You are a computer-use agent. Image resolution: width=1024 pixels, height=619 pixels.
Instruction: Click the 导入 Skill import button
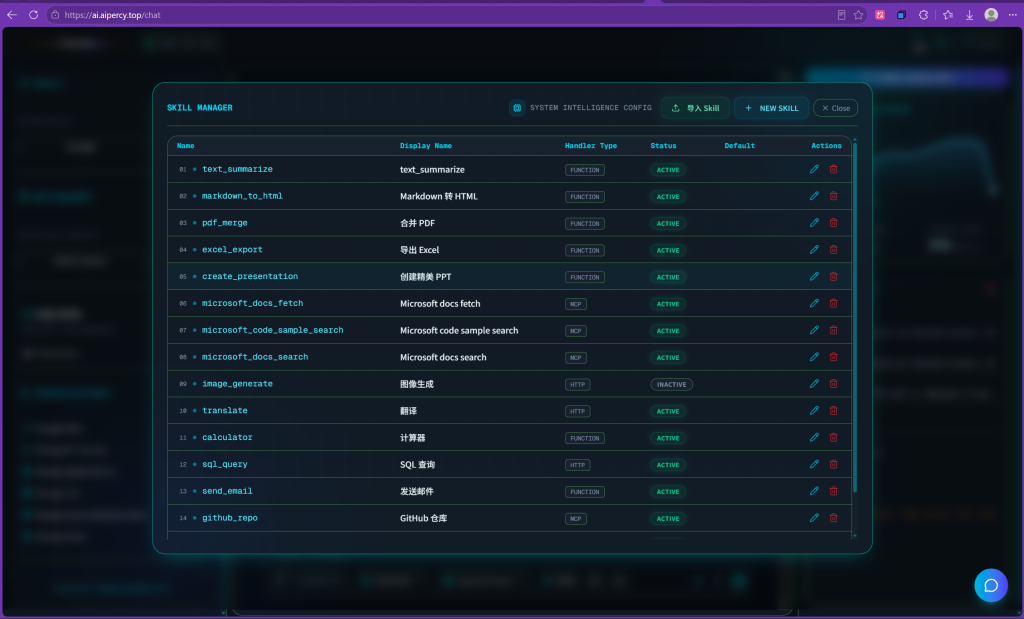tap(696, 108)
